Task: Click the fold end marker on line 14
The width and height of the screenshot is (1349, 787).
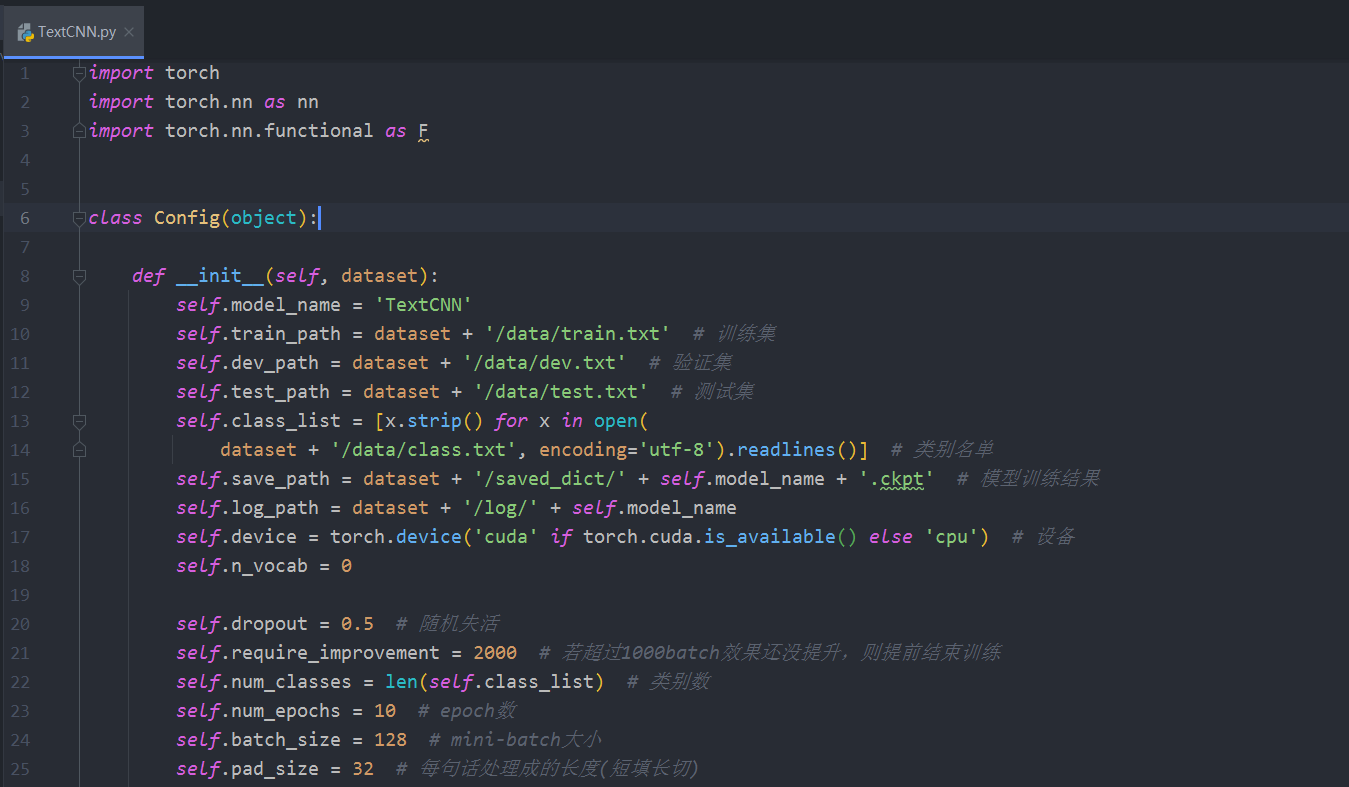Action: 79,450
